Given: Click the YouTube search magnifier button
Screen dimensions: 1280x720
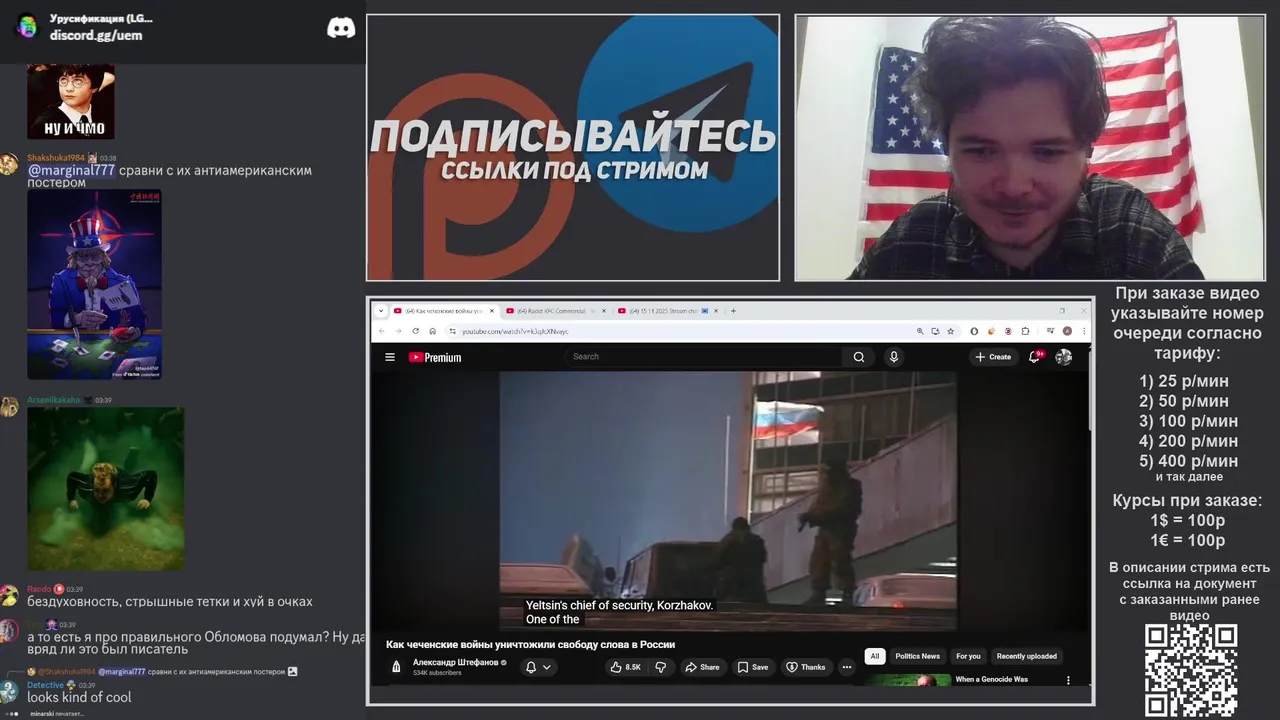Looking at the screenshot, I should (859, 357).
